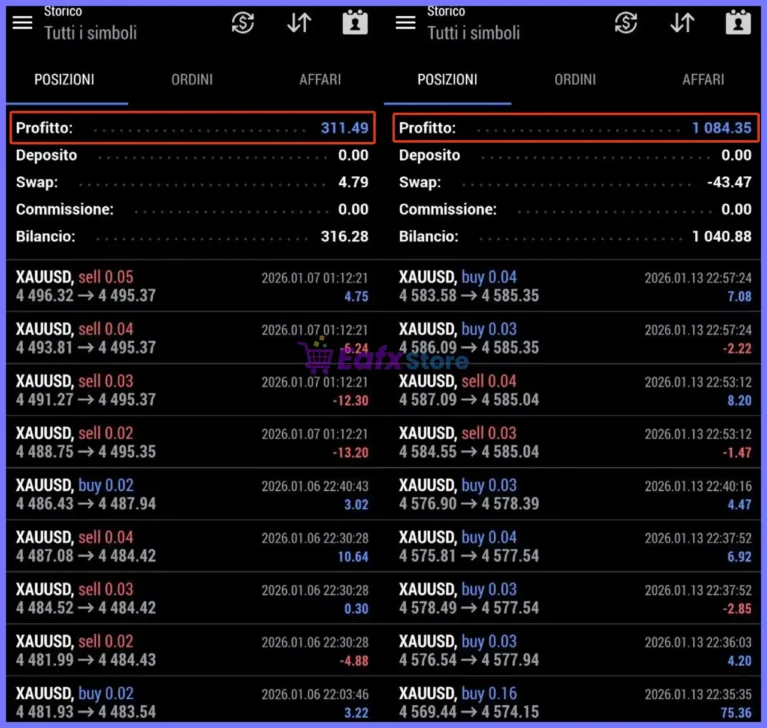The image size is (767, 728).
Task: Select Profitto value 1 084.35
Action: pyautogui.click(x=722, y=128)
